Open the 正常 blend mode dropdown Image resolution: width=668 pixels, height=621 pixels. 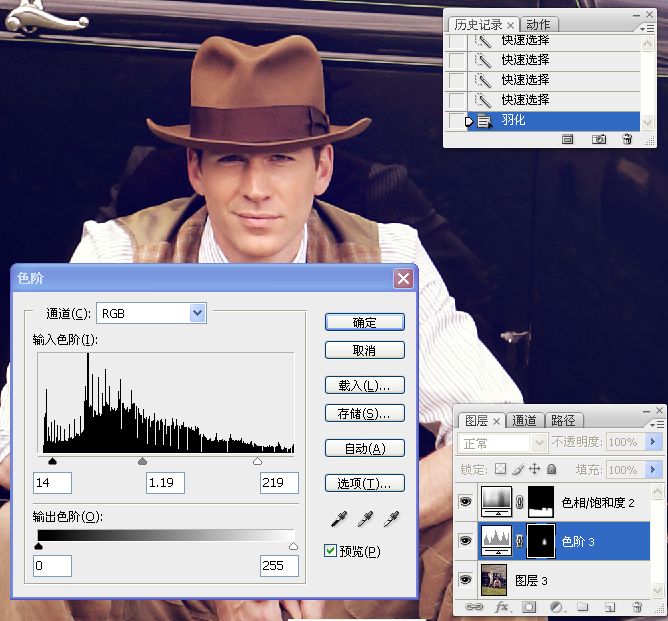tap(503, 443)
